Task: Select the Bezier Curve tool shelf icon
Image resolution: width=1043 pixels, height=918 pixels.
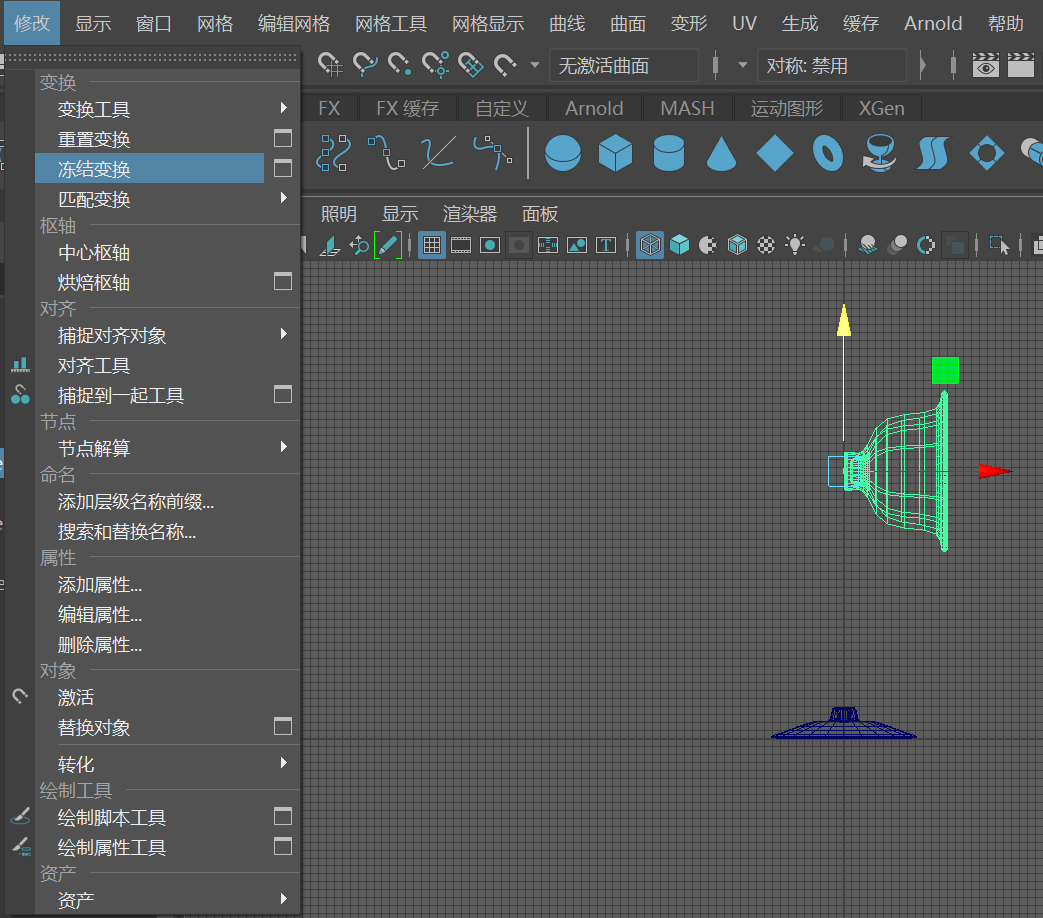Action: (492, 152)
